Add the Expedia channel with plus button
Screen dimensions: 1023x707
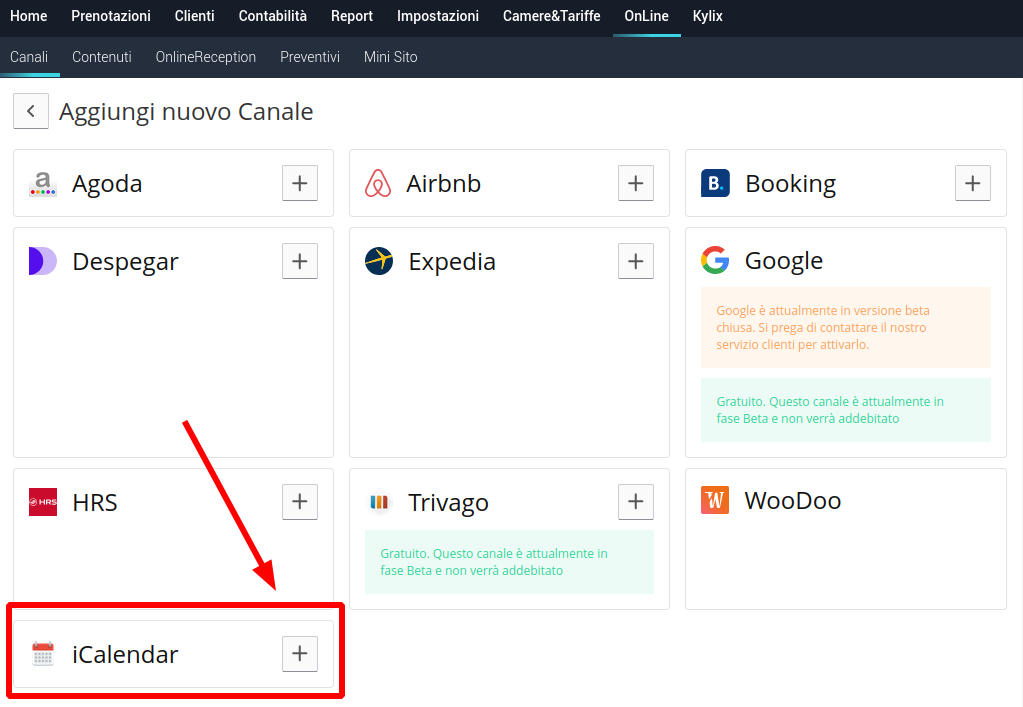[x=635, y=261]
